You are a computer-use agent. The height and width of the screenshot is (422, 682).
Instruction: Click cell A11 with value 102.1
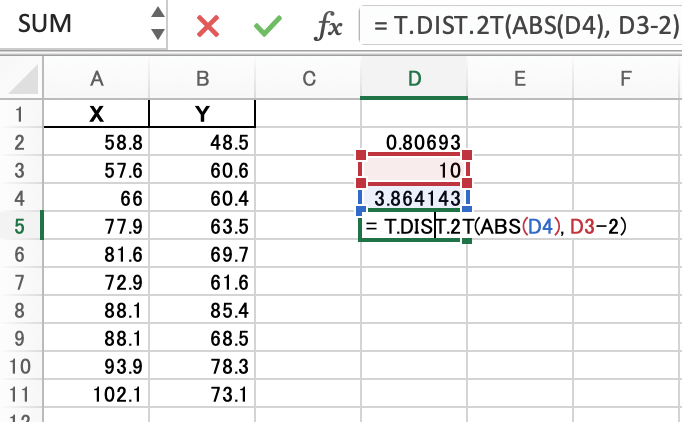[x=97, y=395]
